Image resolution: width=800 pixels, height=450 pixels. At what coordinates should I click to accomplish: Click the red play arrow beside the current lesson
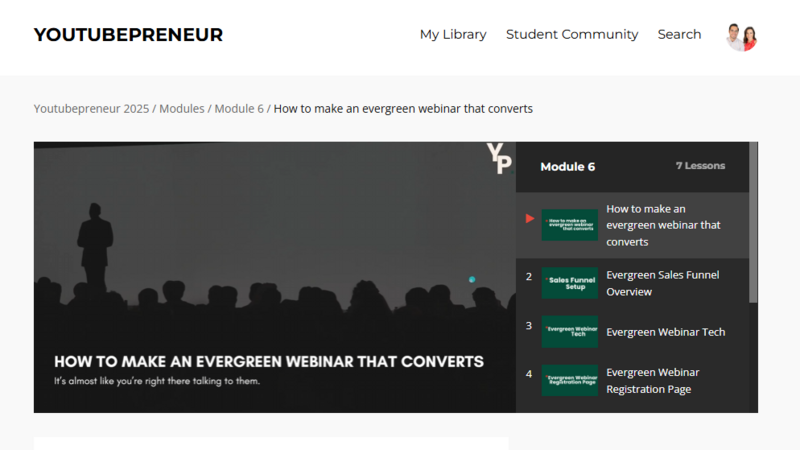(x=530, y=219)
